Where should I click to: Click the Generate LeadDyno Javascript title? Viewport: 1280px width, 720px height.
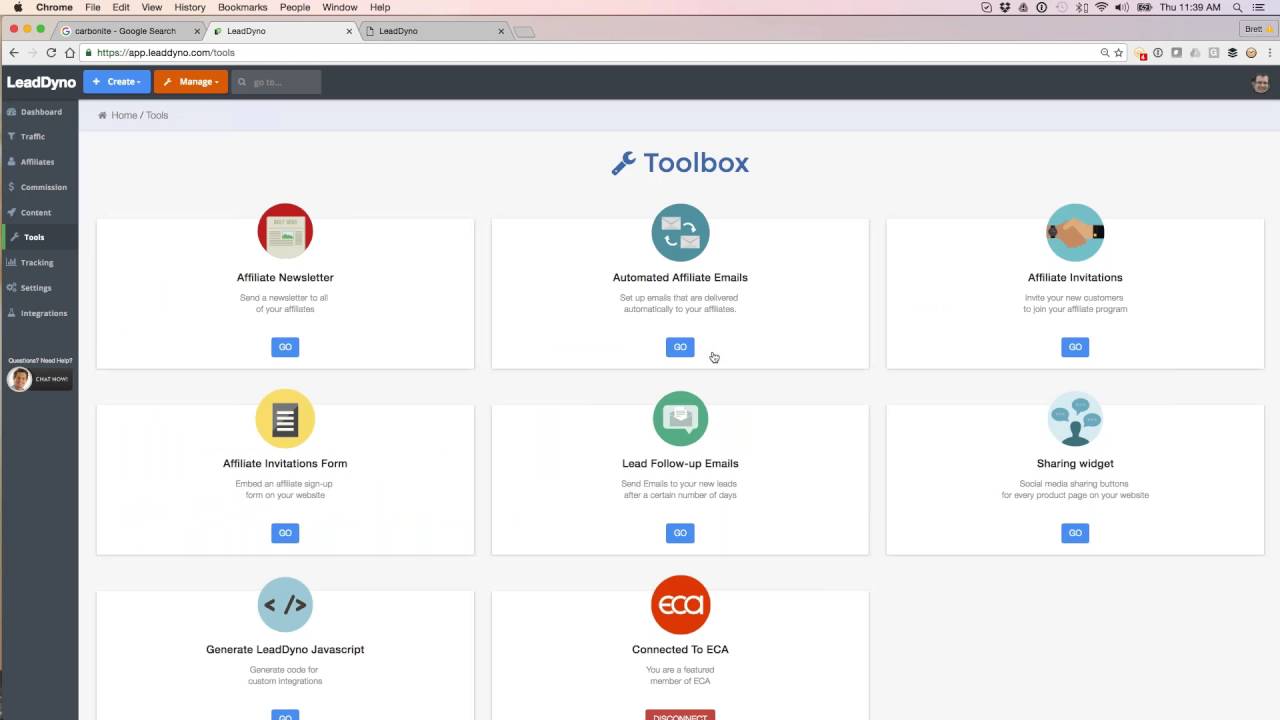click(285, 649)
